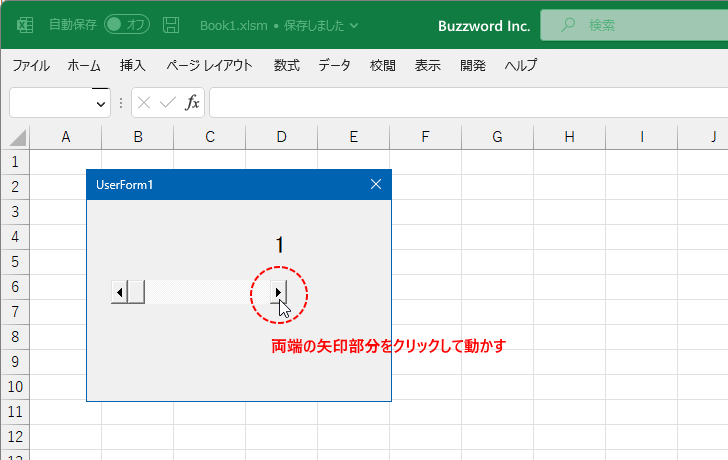Expand the Name Box dropdown arrow
This screenshot has height=460, width=728.
(101, 104)
